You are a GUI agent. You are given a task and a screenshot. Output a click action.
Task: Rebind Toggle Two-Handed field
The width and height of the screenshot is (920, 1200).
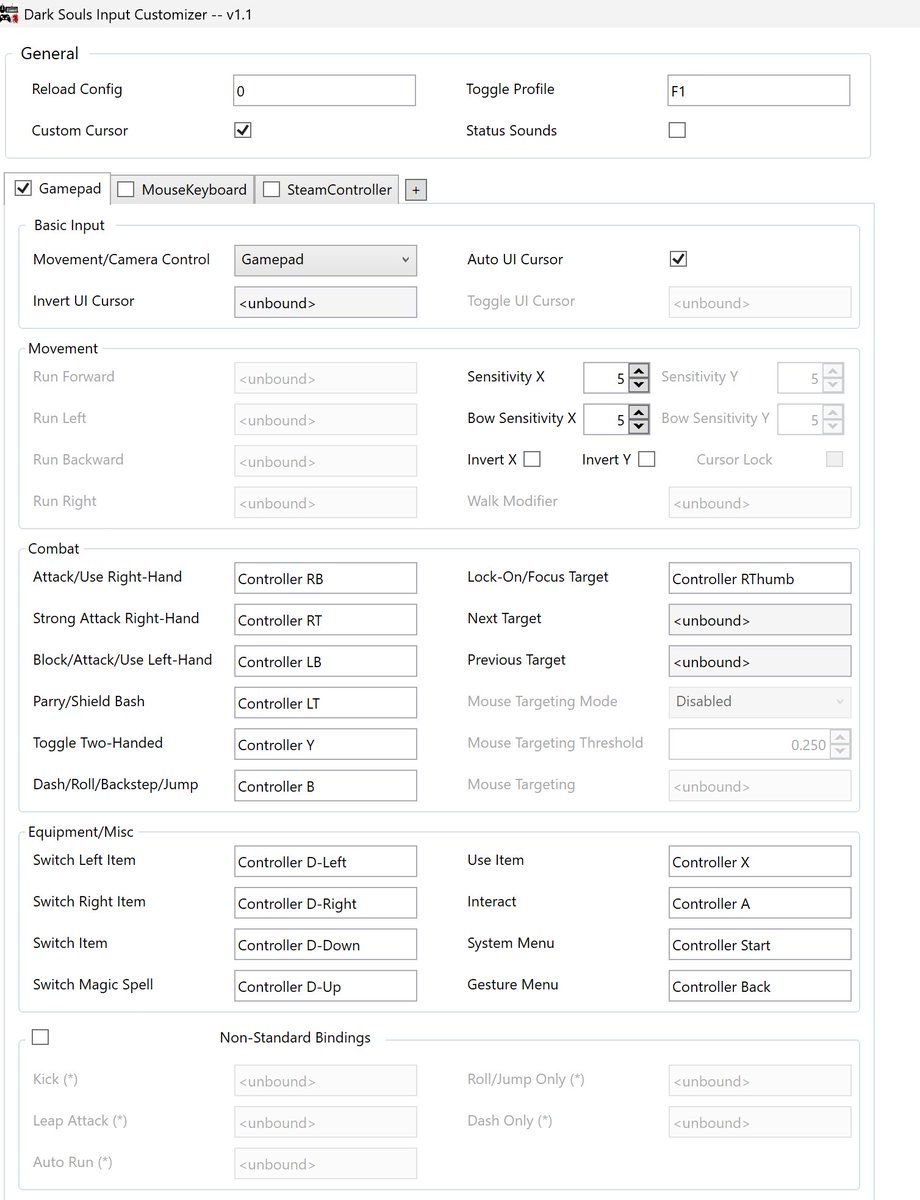325,744
